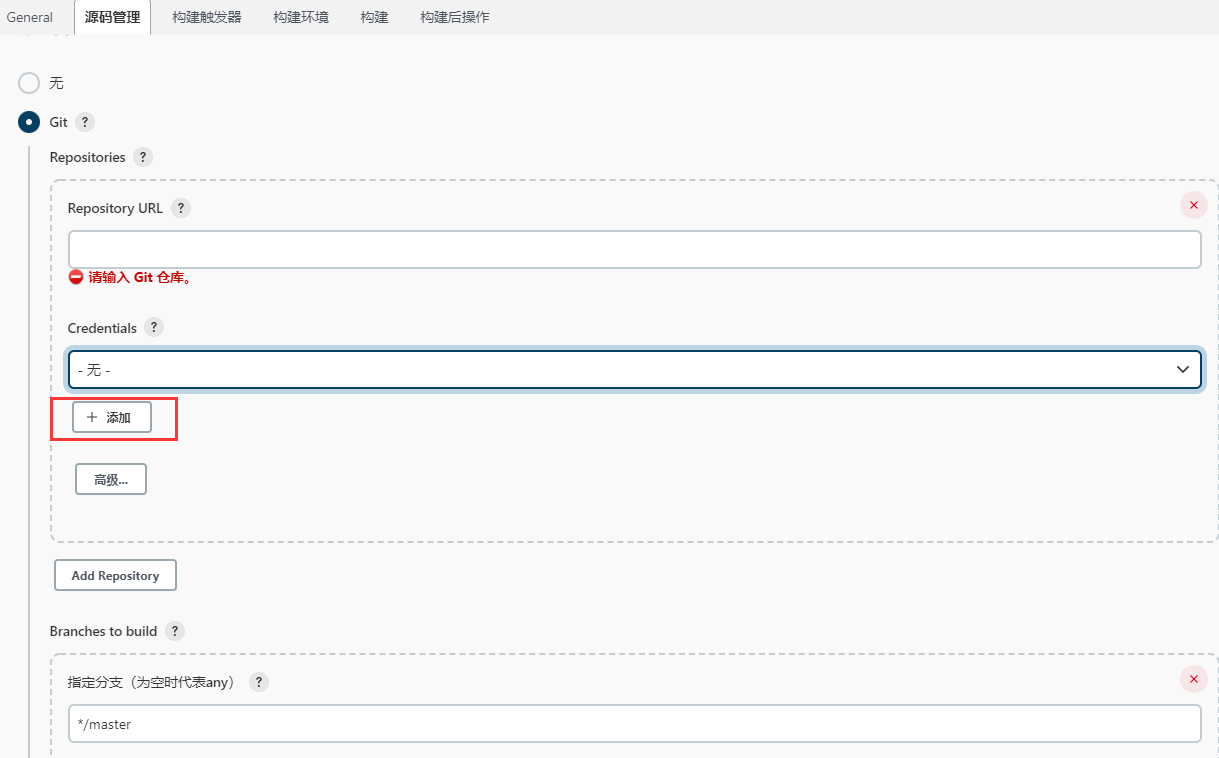Viewport: 1219px width, 758px height.
Task: Open the 构建触发器 tab
Action: 207,17
